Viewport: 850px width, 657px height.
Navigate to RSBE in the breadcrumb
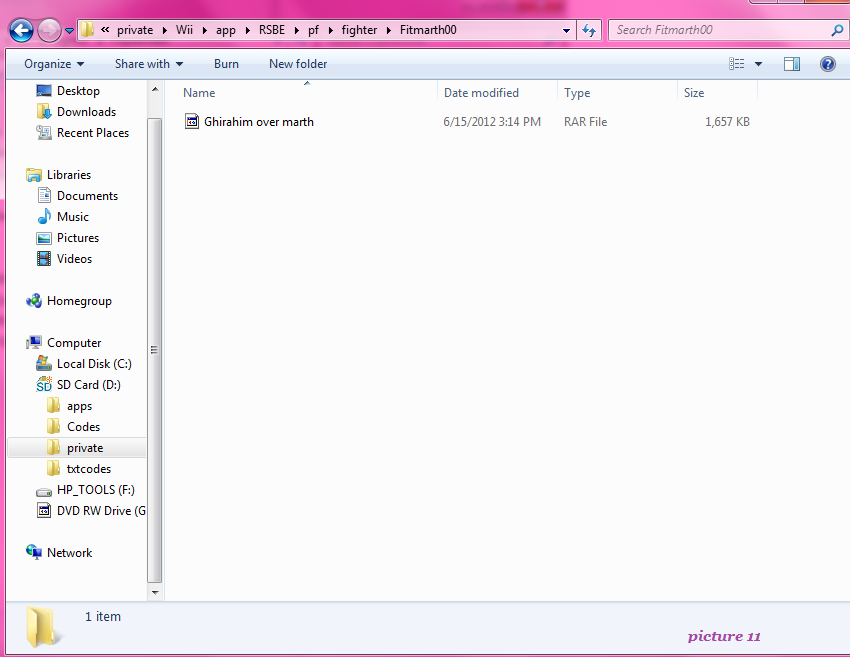pos(272,30)
